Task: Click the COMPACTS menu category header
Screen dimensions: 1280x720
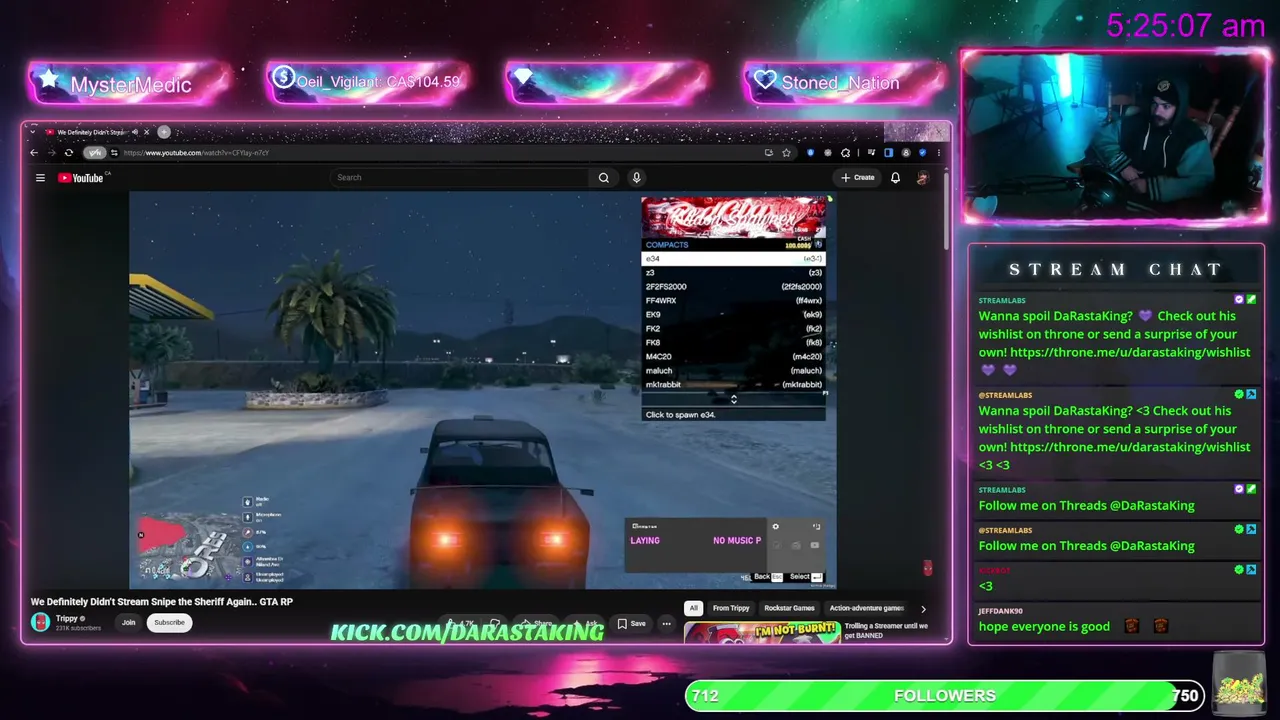Action: pyautogui.click(x=667, y=245)
